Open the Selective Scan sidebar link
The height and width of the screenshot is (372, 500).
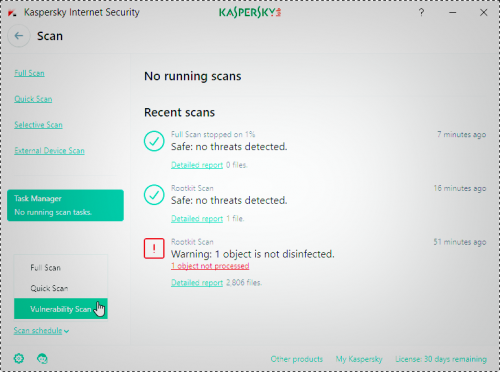pyautogui.click(x=38, y=125)
